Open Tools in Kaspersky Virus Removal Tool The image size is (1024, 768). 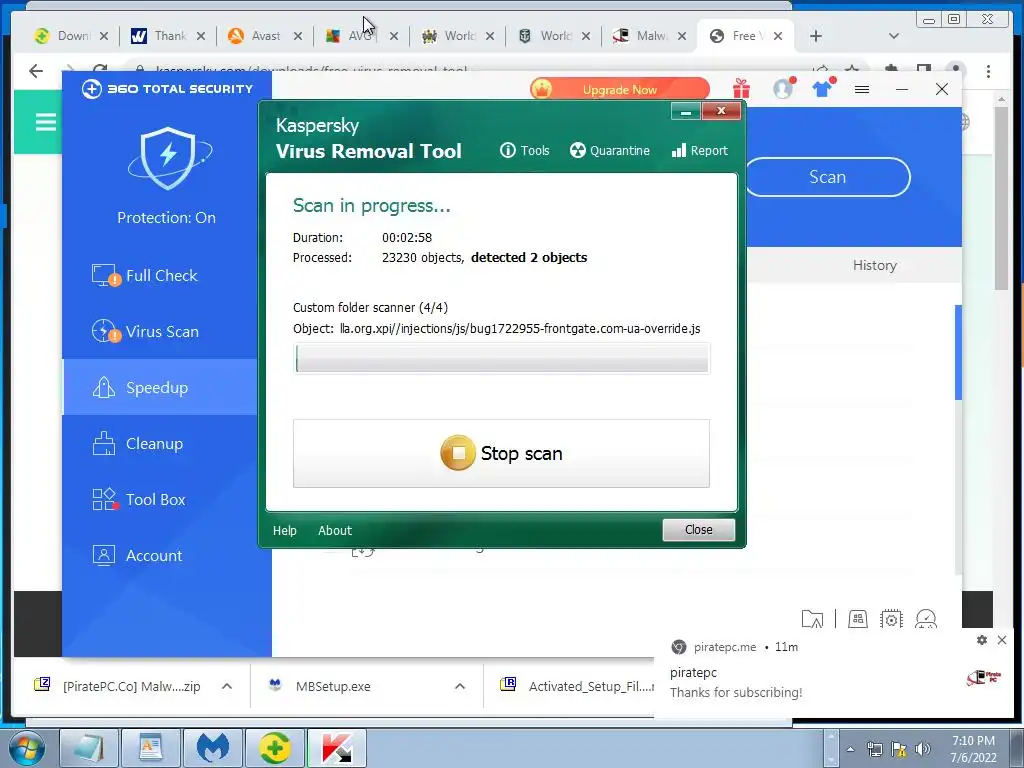524,151
